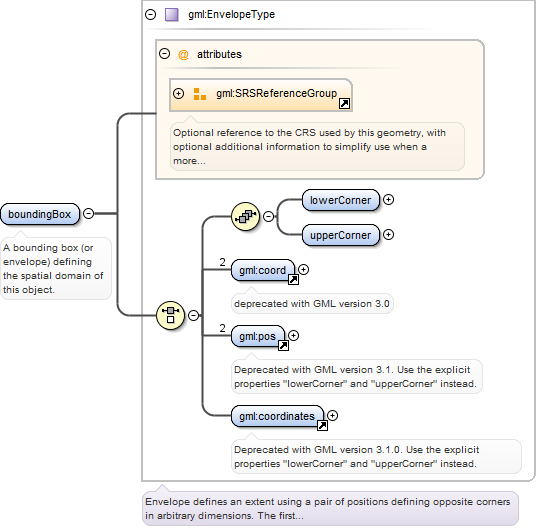Expand the lowerCorner element

point(388,200)
